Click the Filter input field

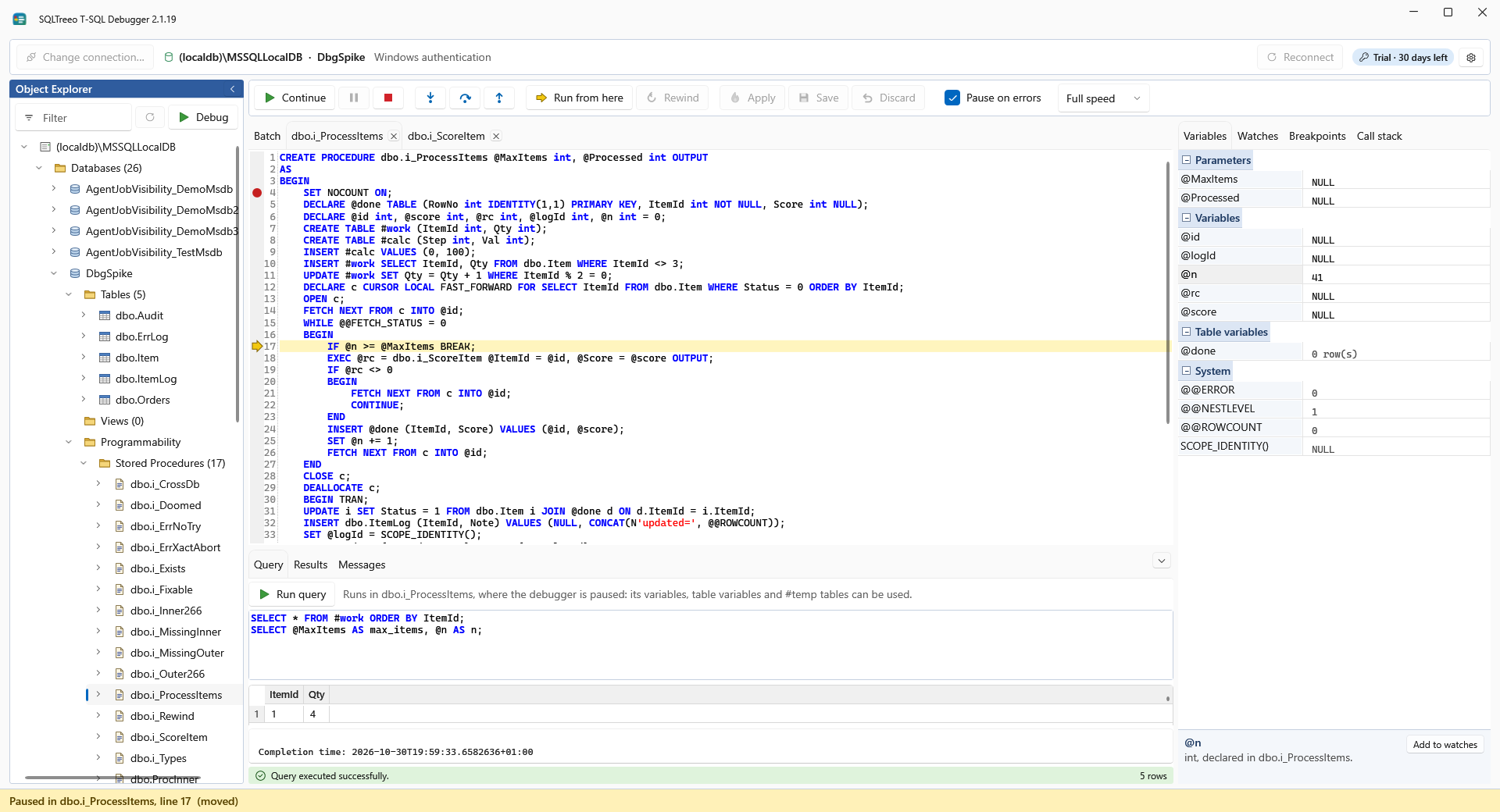(x=74, y=118)
